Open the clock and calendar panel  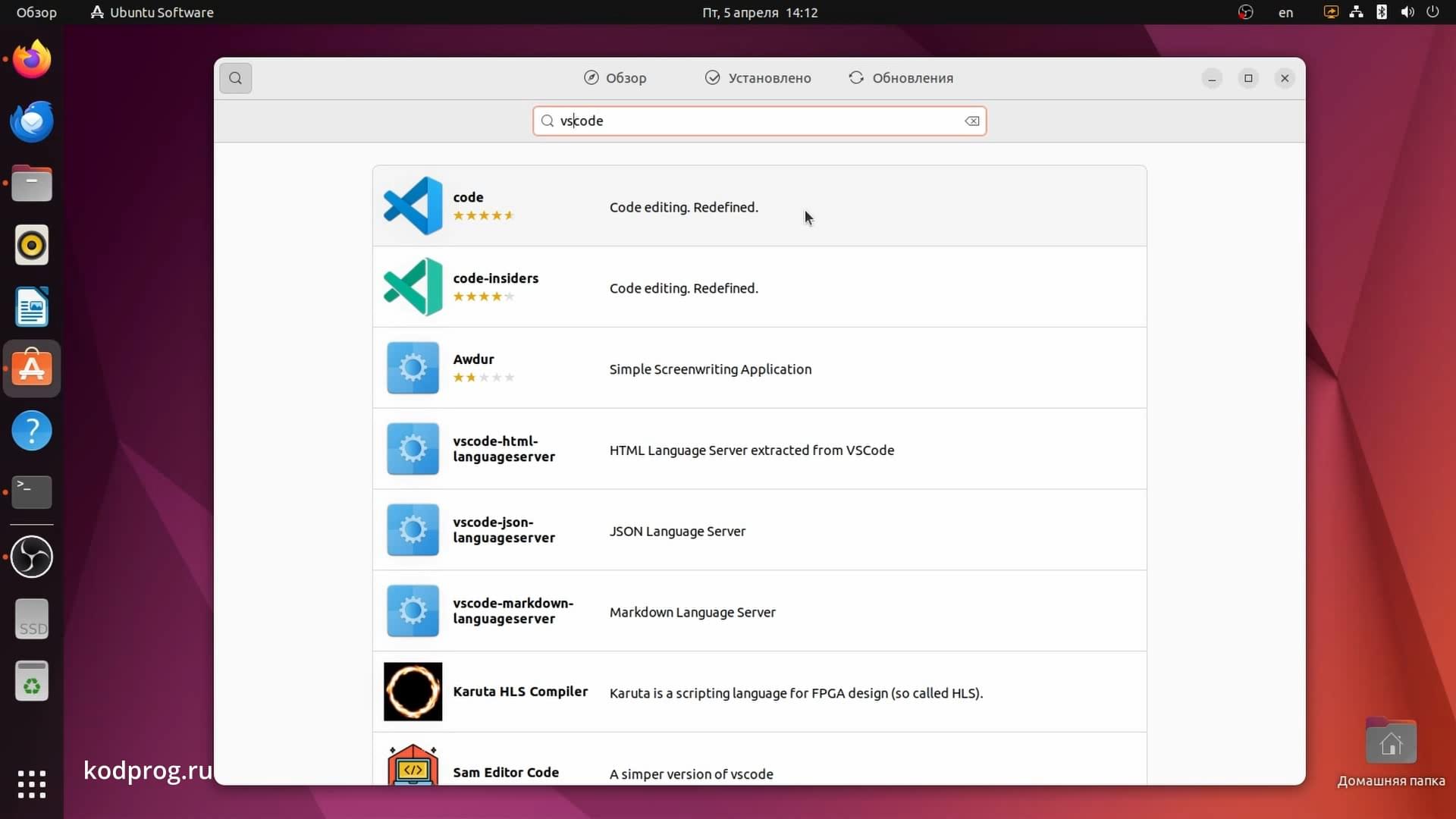click(x=760, y=12)
